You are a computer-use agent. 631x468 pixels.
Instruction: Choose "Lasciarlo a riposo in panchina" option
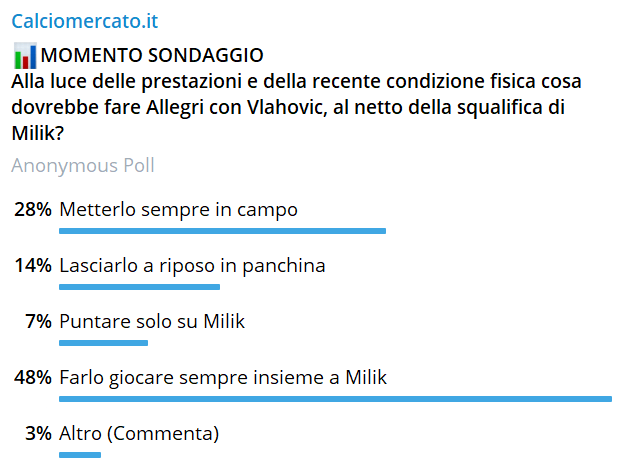192,266
